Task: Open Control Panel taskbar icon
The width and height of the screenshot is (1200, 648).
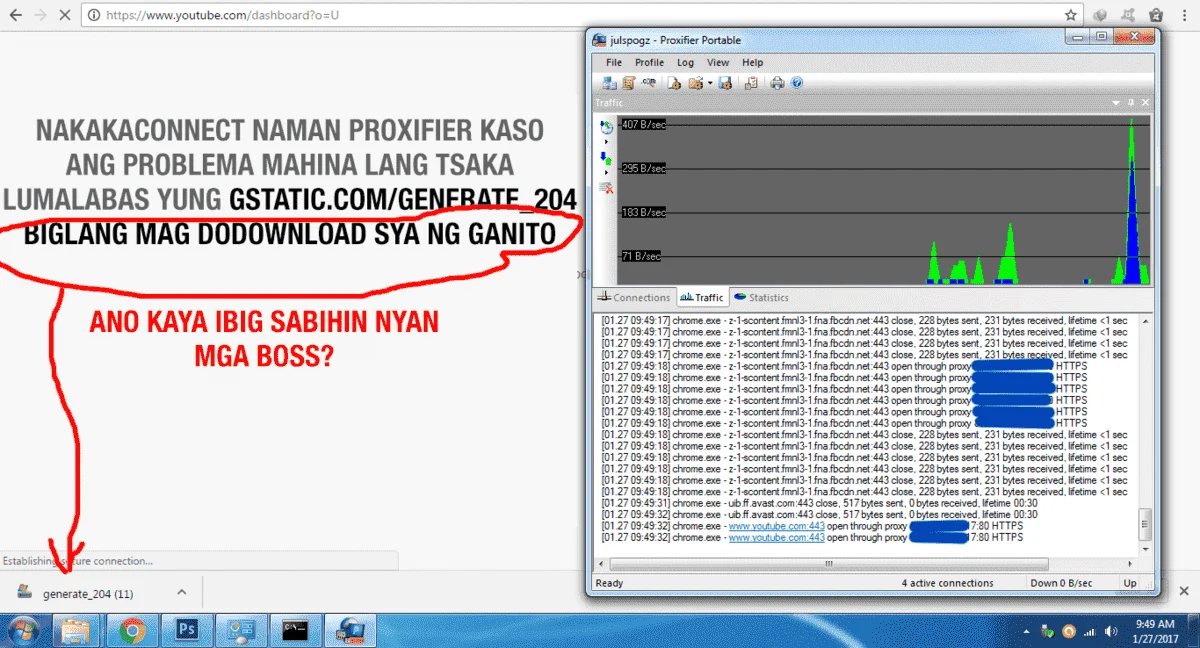Action: pyautogui.click(x=241, y=630)
